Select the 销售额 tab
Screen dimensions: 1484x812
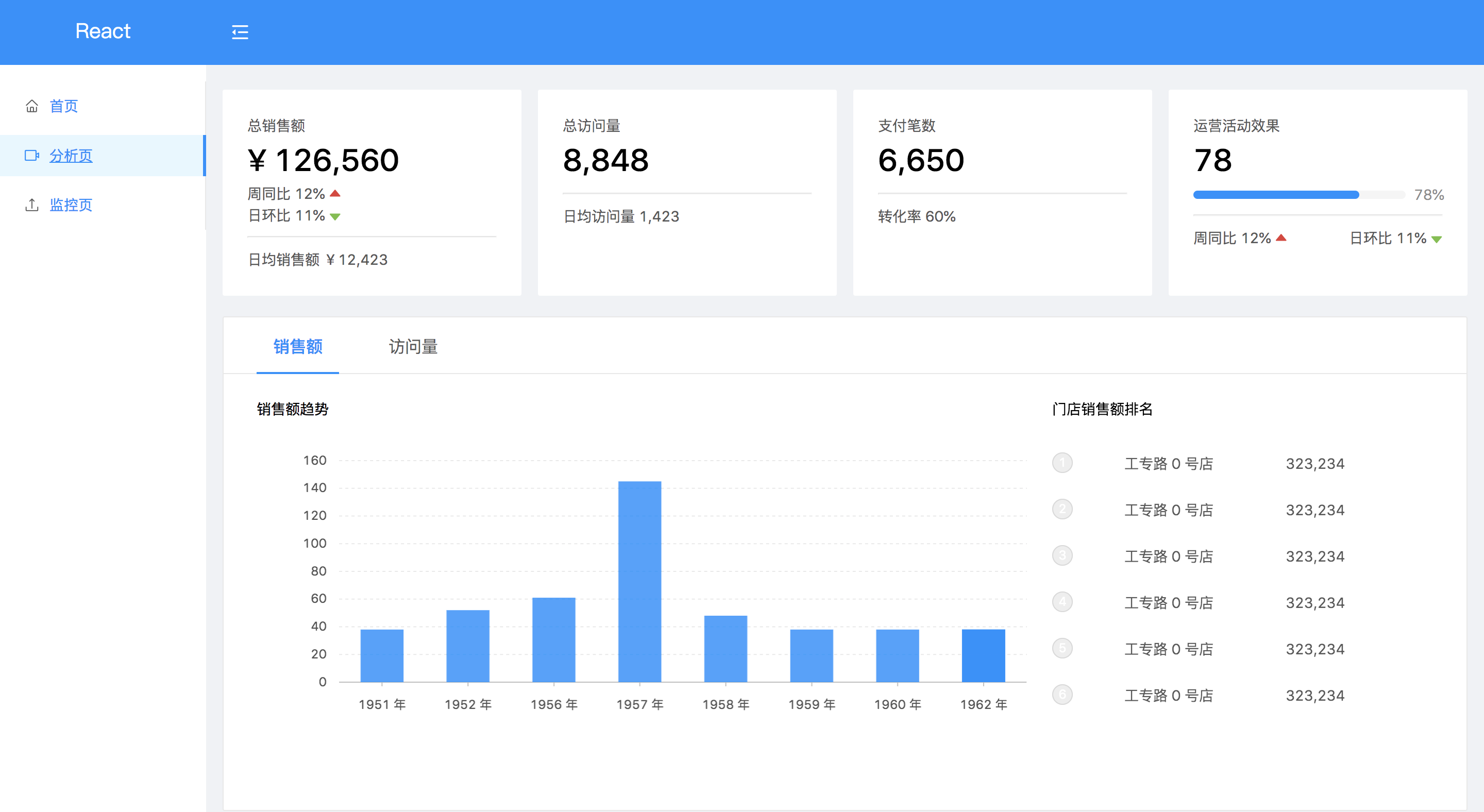tap(298, 347)
